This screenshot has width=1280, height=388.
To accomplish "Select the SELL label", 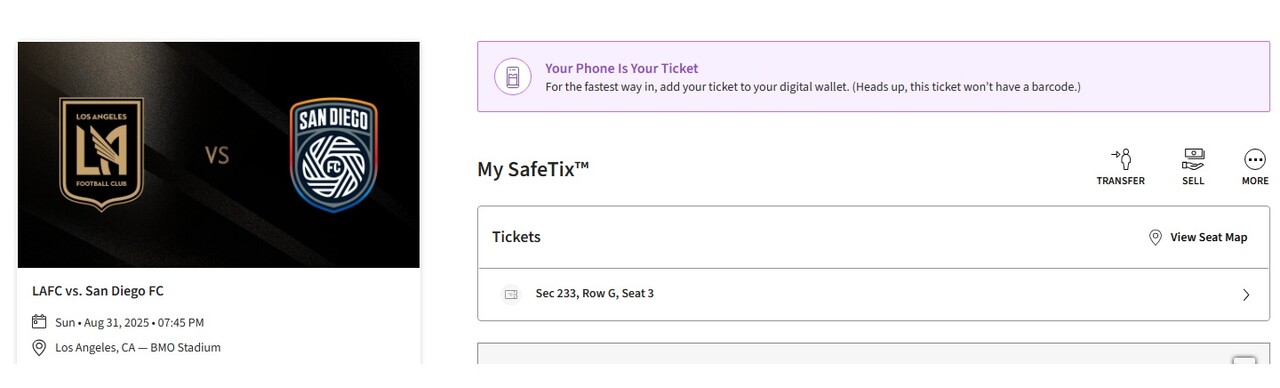I will coord(1193,181).
